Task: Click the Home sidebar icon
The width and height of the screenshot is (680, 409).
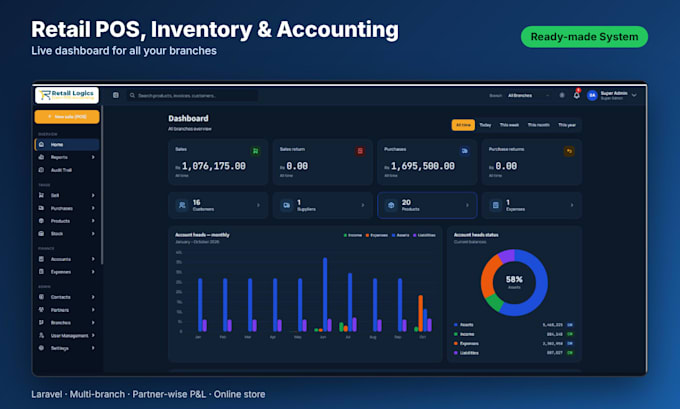Action: click(x=42, y=144)
